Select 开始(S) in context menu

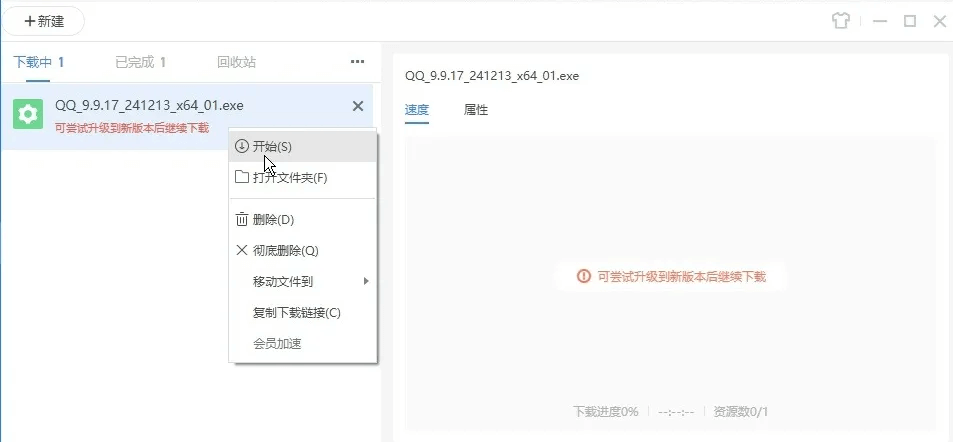303,147
